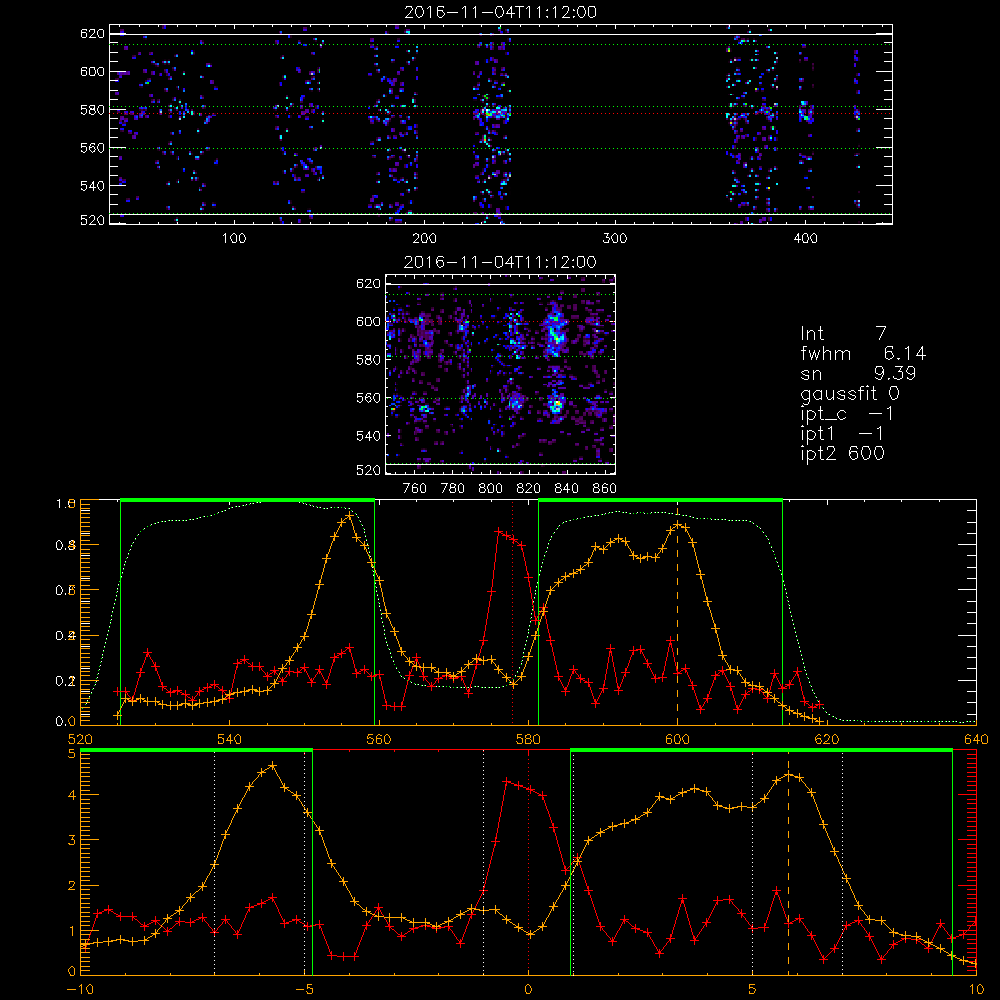The height and width of the screenshot is (1000, 1000).
Task: Select the 'ipt1 -1' readout line
Action: pos(842,434)
